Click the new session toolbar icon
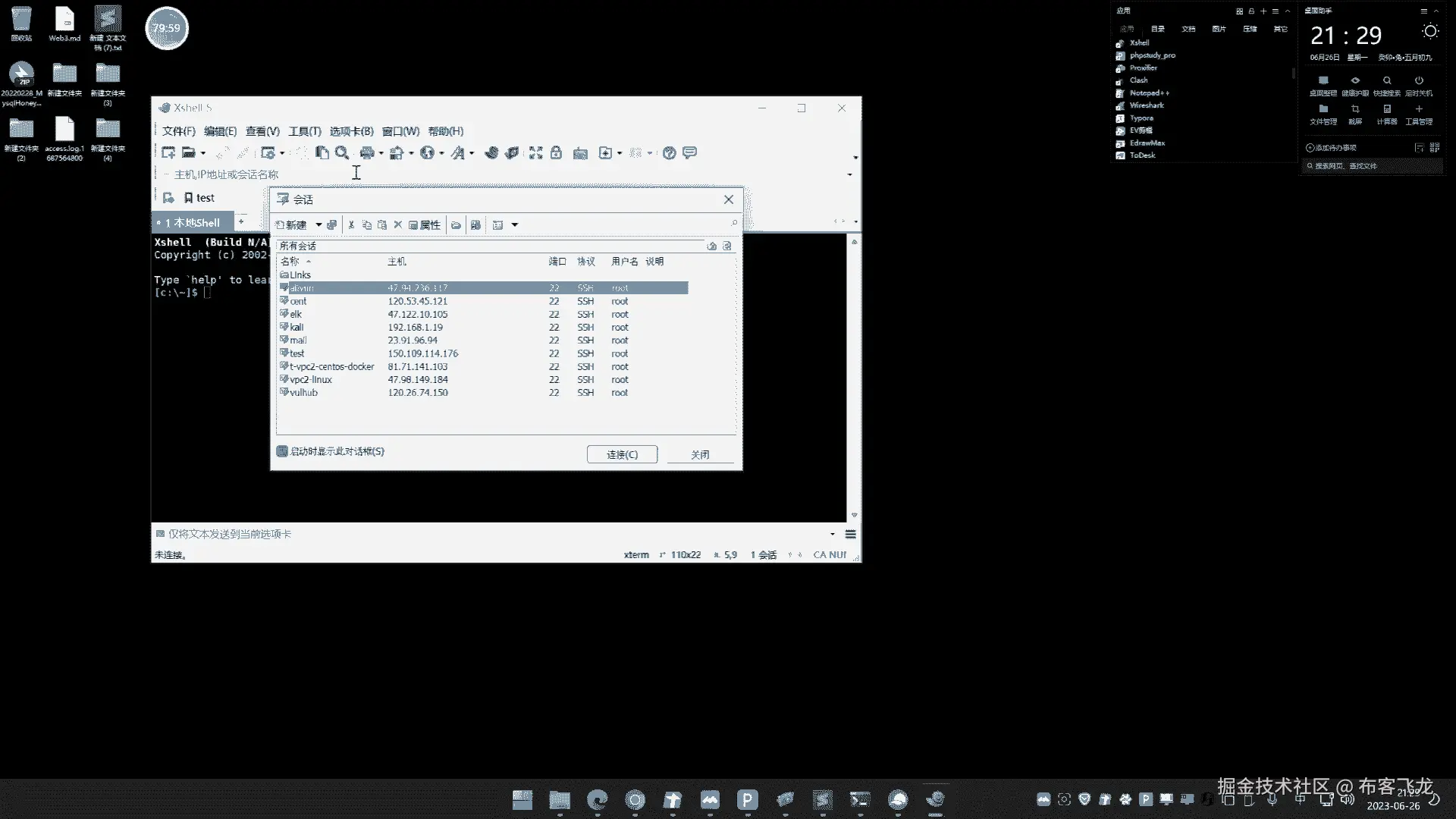 click(168, 153)
